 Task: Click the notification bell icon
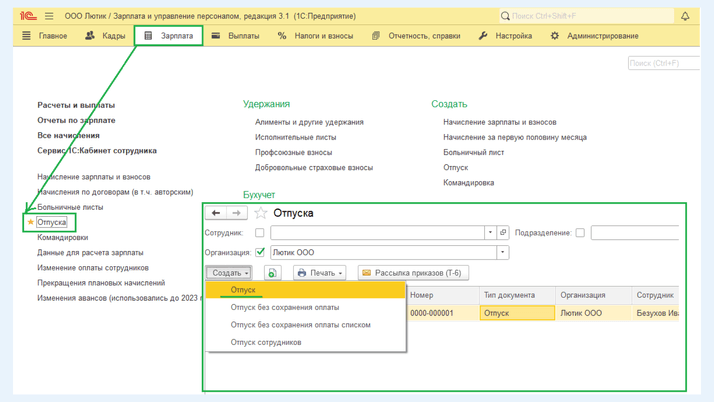coord(685,16)
